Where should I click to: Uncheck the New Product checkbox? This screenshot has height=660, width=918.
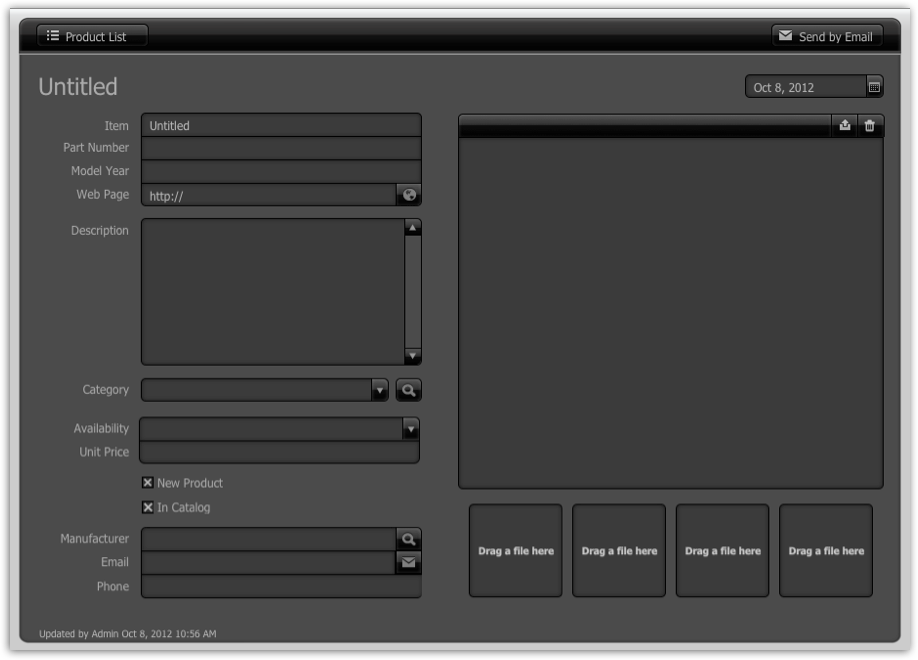tap(146, 481)
